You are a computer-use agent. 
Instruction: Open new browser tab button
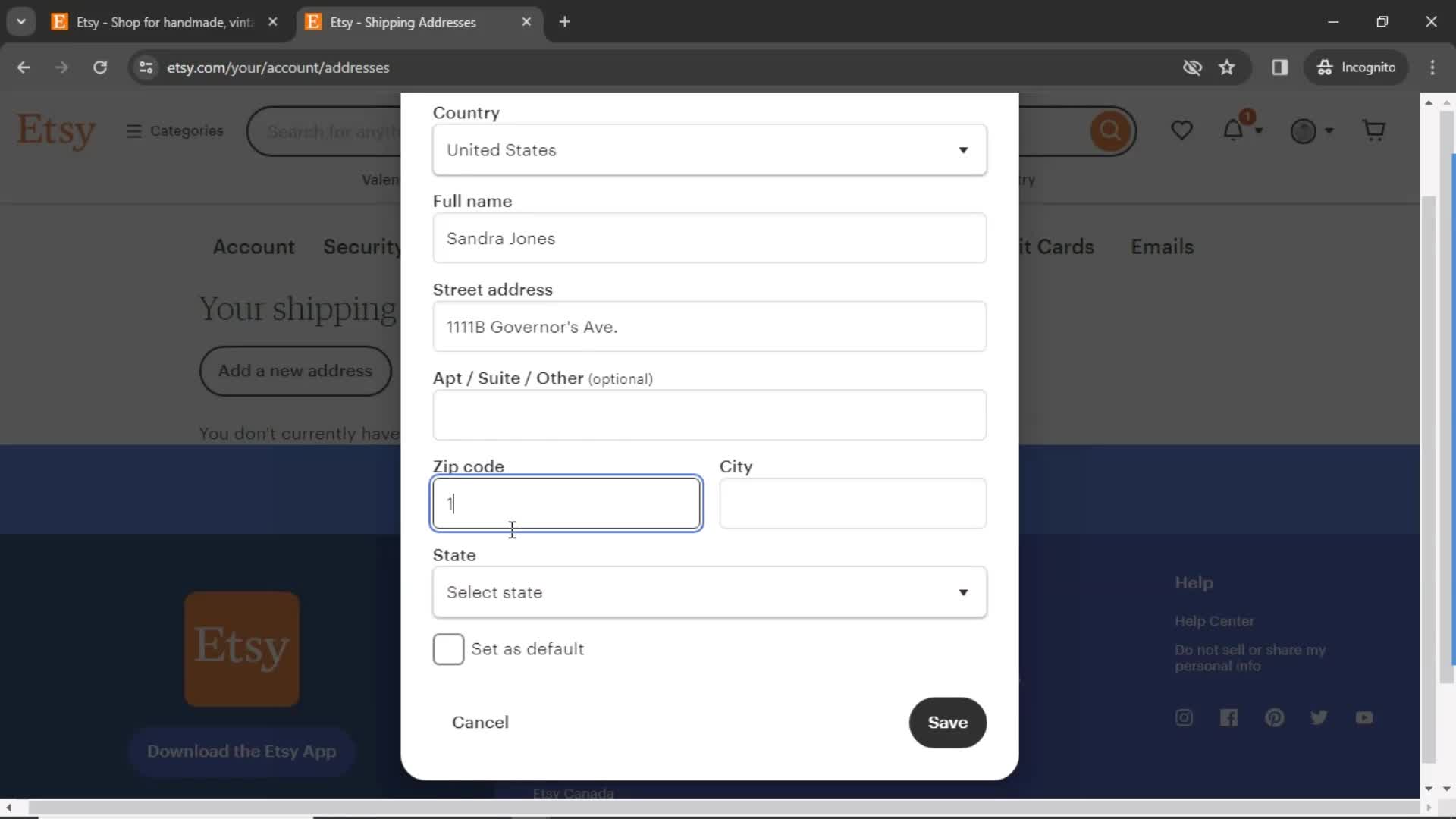coord(565,21)
